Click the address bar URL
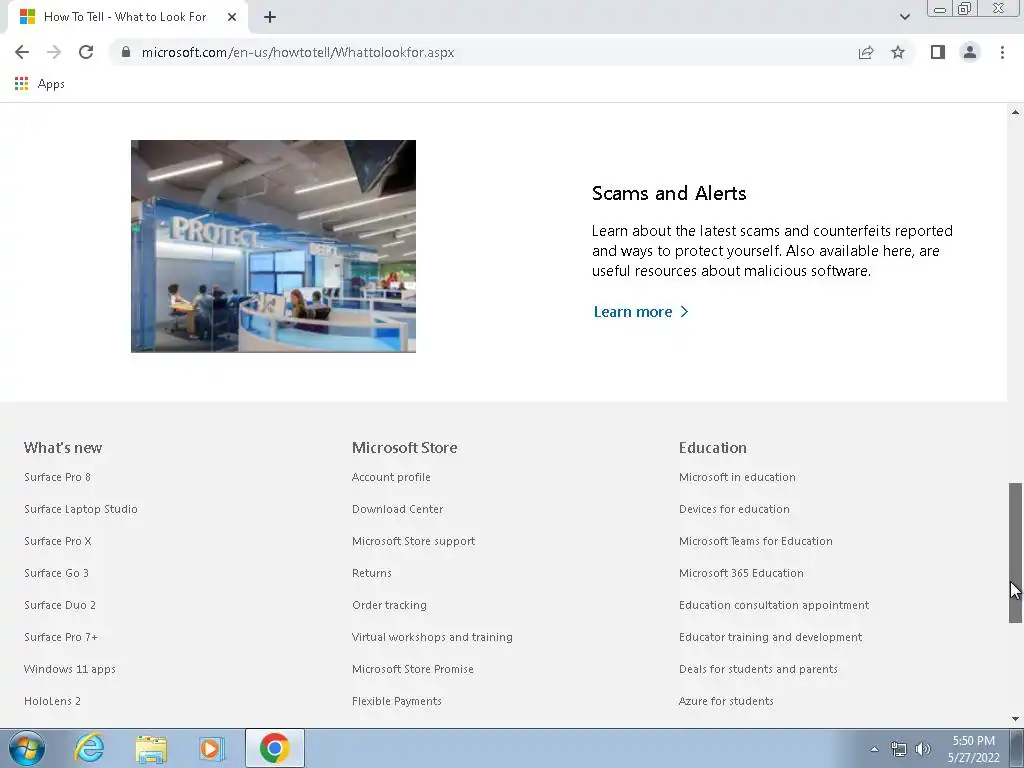Viewport: 1024px width, 768px height. [298, 52]
